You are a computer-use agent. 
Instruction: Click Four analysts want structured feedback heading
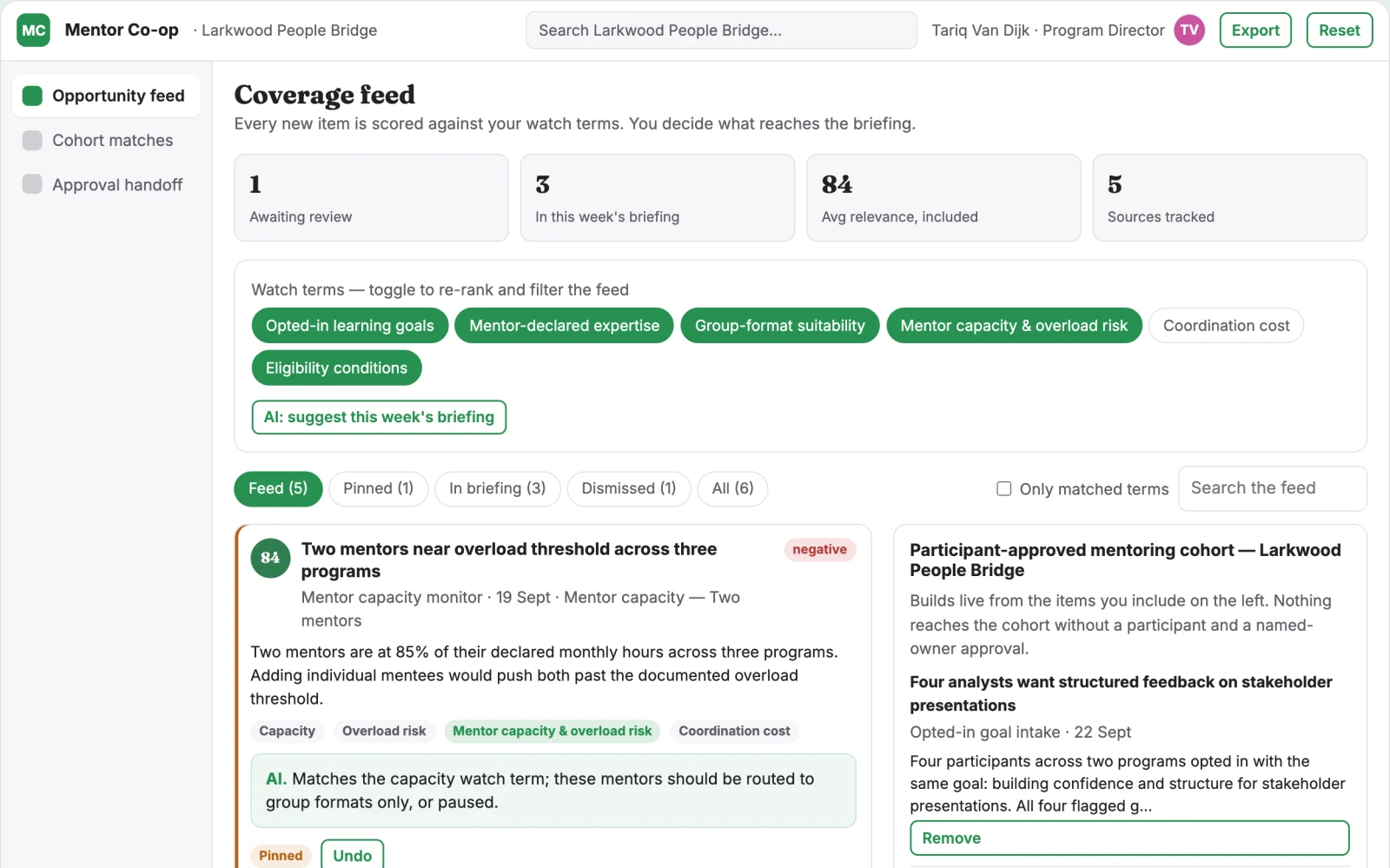pos(1121,693)
